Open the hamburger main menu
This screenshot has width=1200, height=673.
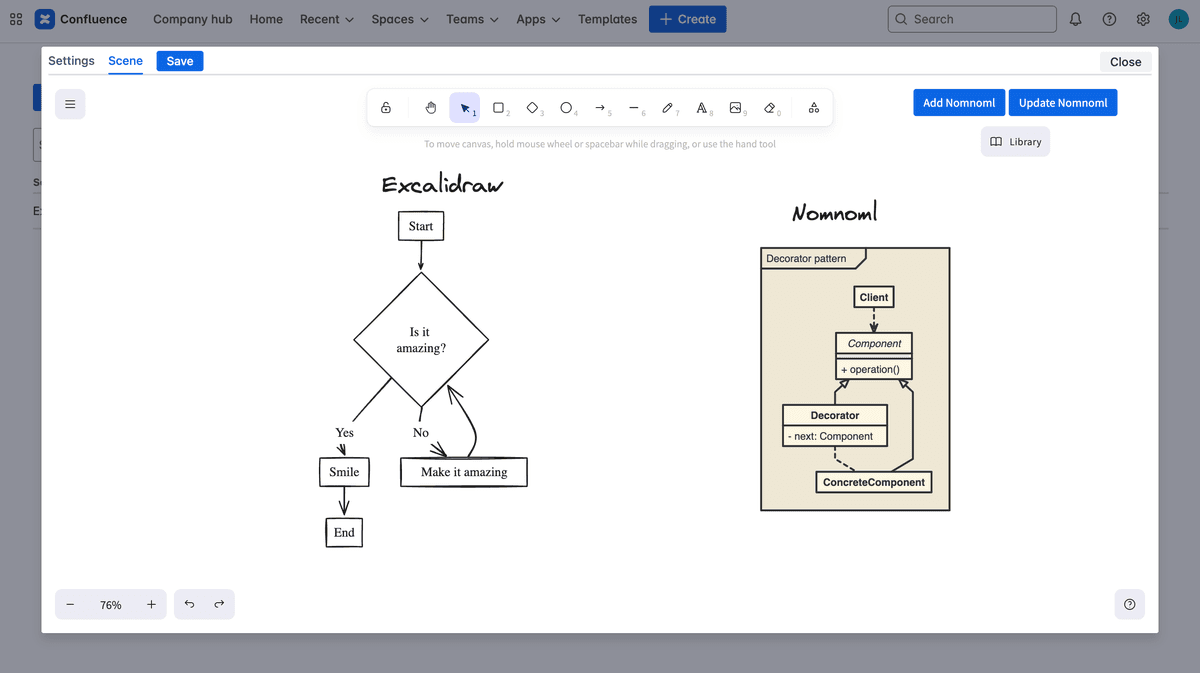click(70, 104)
